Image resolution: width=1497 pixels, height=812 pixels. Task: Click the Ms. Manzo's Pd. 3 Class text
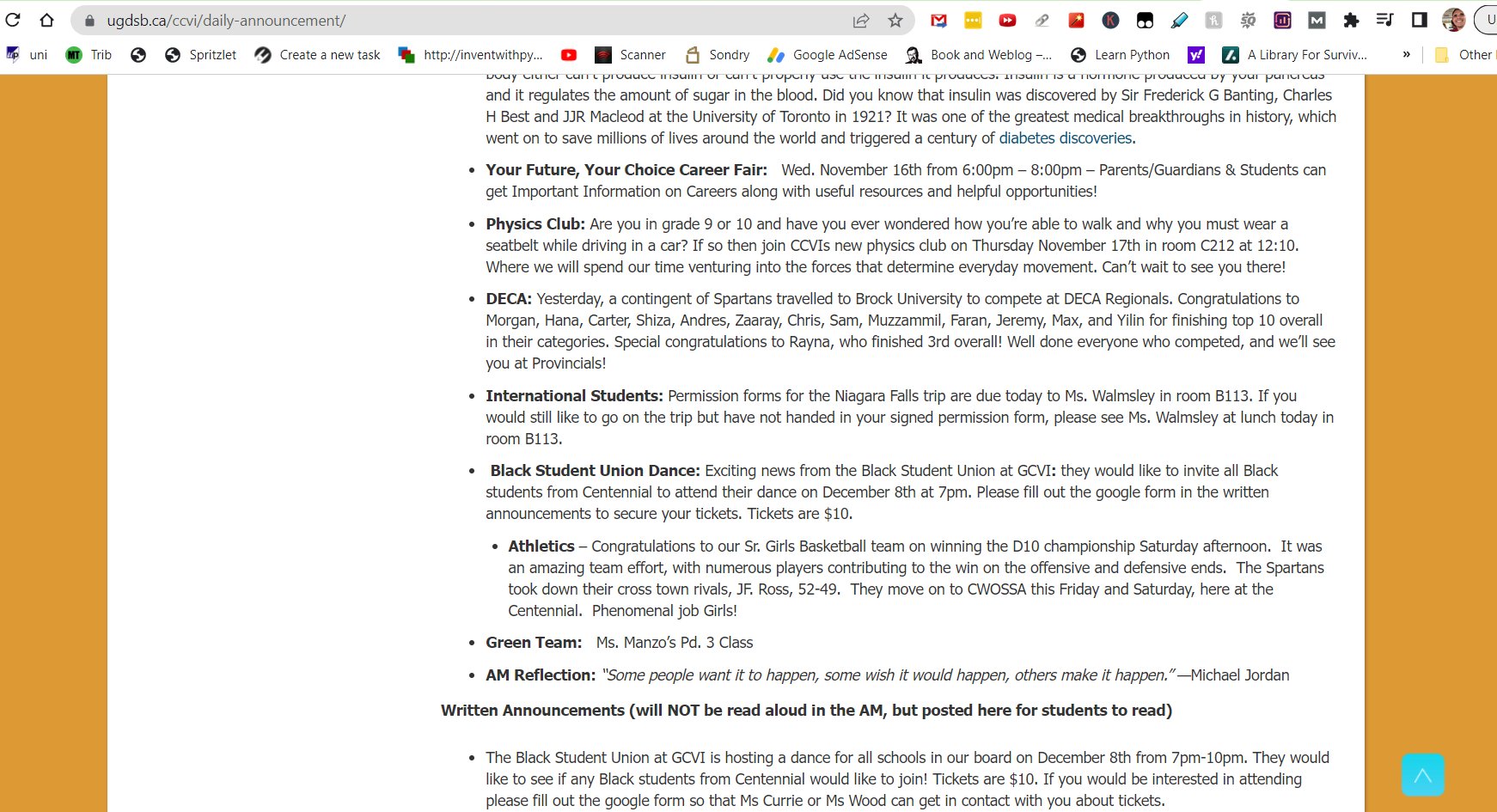coord(675,643)
